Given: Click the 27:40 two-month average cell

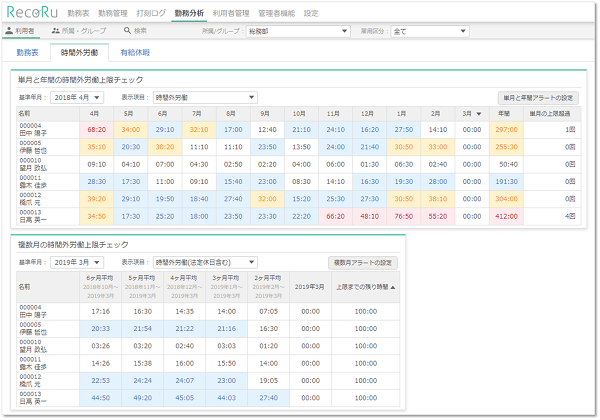Looking at the screenshot, I should 269,398.
